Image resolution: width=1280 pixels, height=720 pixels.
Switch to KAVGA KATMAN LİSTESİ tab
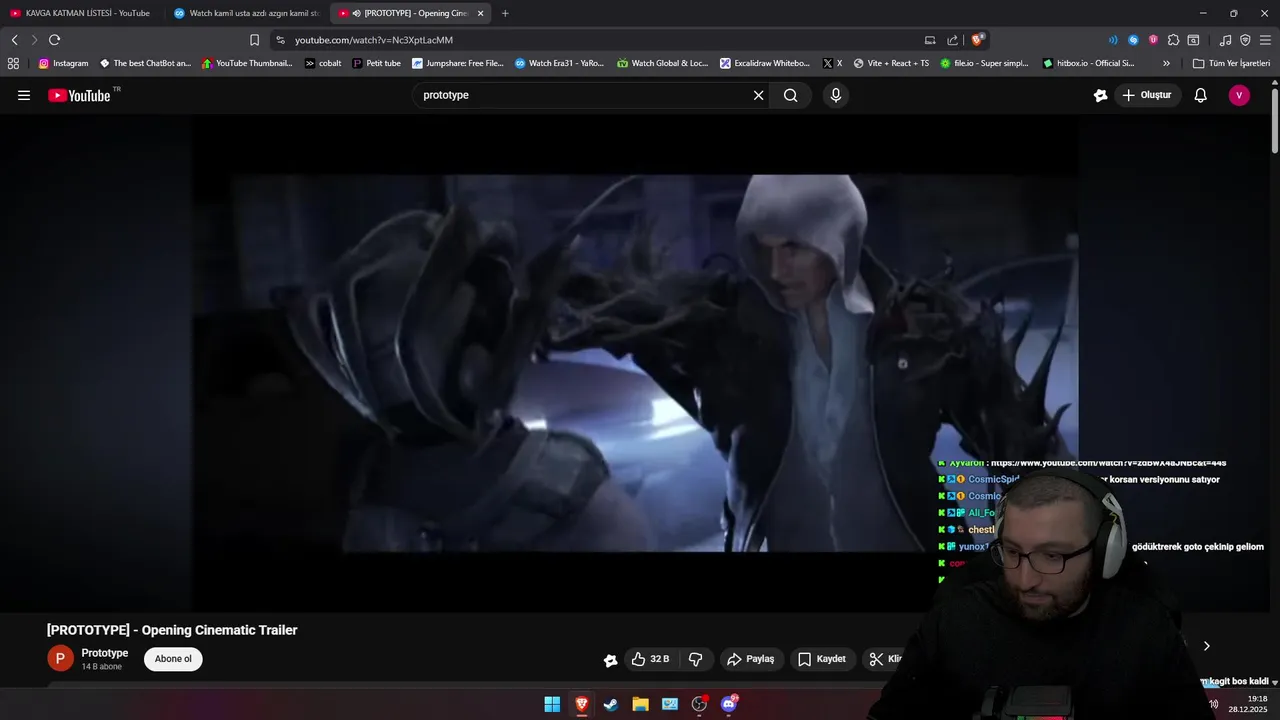click(81, 13)
